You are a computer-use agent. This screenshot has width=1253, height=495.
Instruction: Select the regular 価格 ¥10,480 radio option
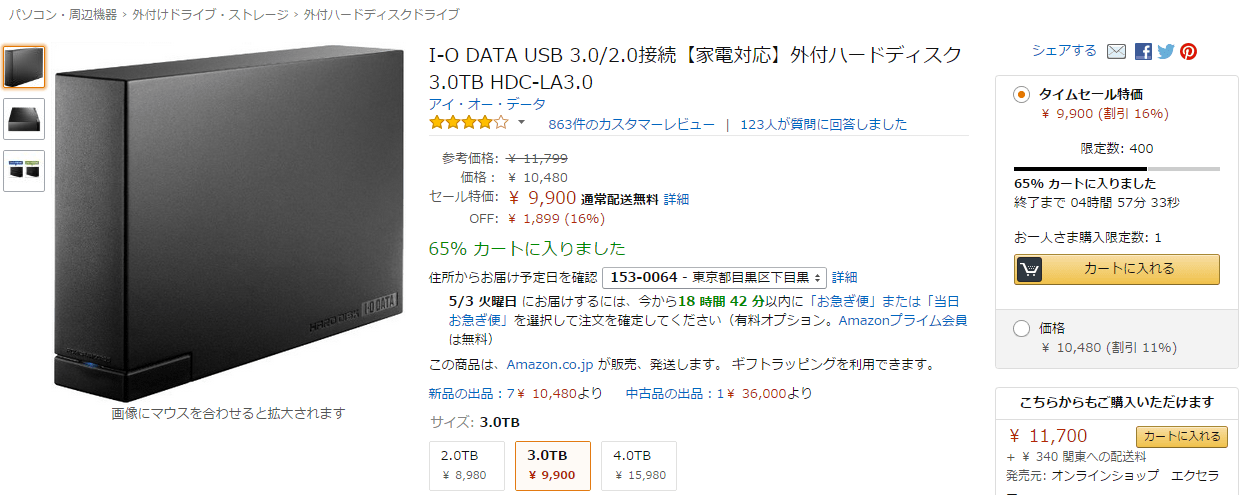[1021, 328]
